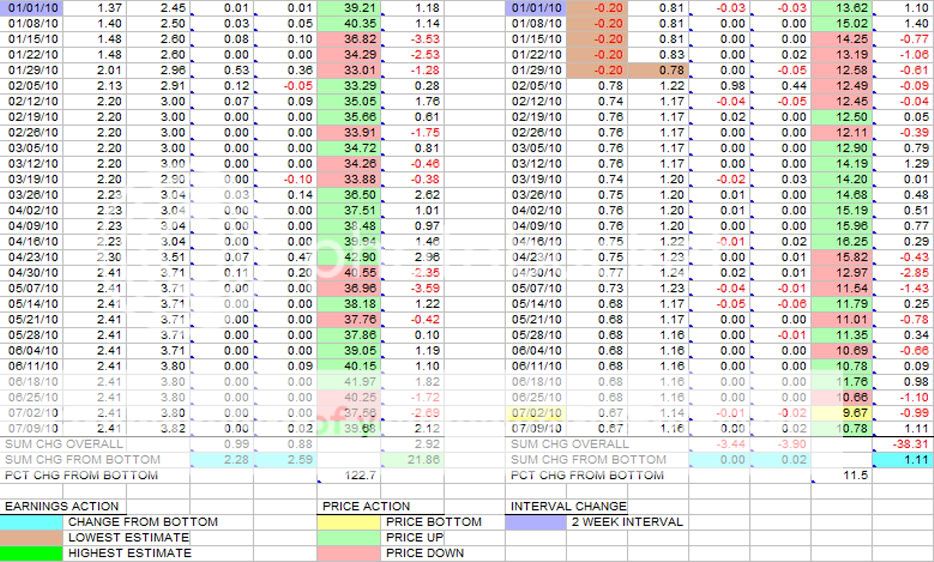Click the light green Price Up legend swatch
The height and width of the screenshot is (562, 934).
pos(350,537)
